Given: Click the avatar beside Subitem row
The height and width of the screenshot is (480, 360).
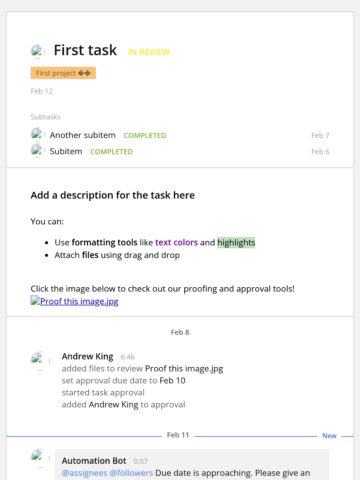Looking at the screenshot, I should (x=37, y=151).
